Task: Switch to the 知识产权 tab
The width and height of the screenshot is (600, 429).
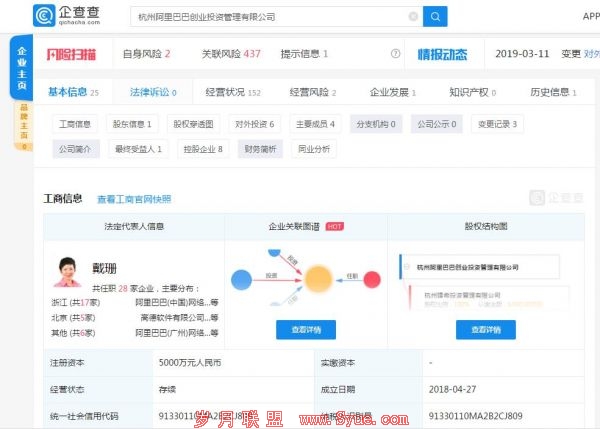Action: [473, 92]
